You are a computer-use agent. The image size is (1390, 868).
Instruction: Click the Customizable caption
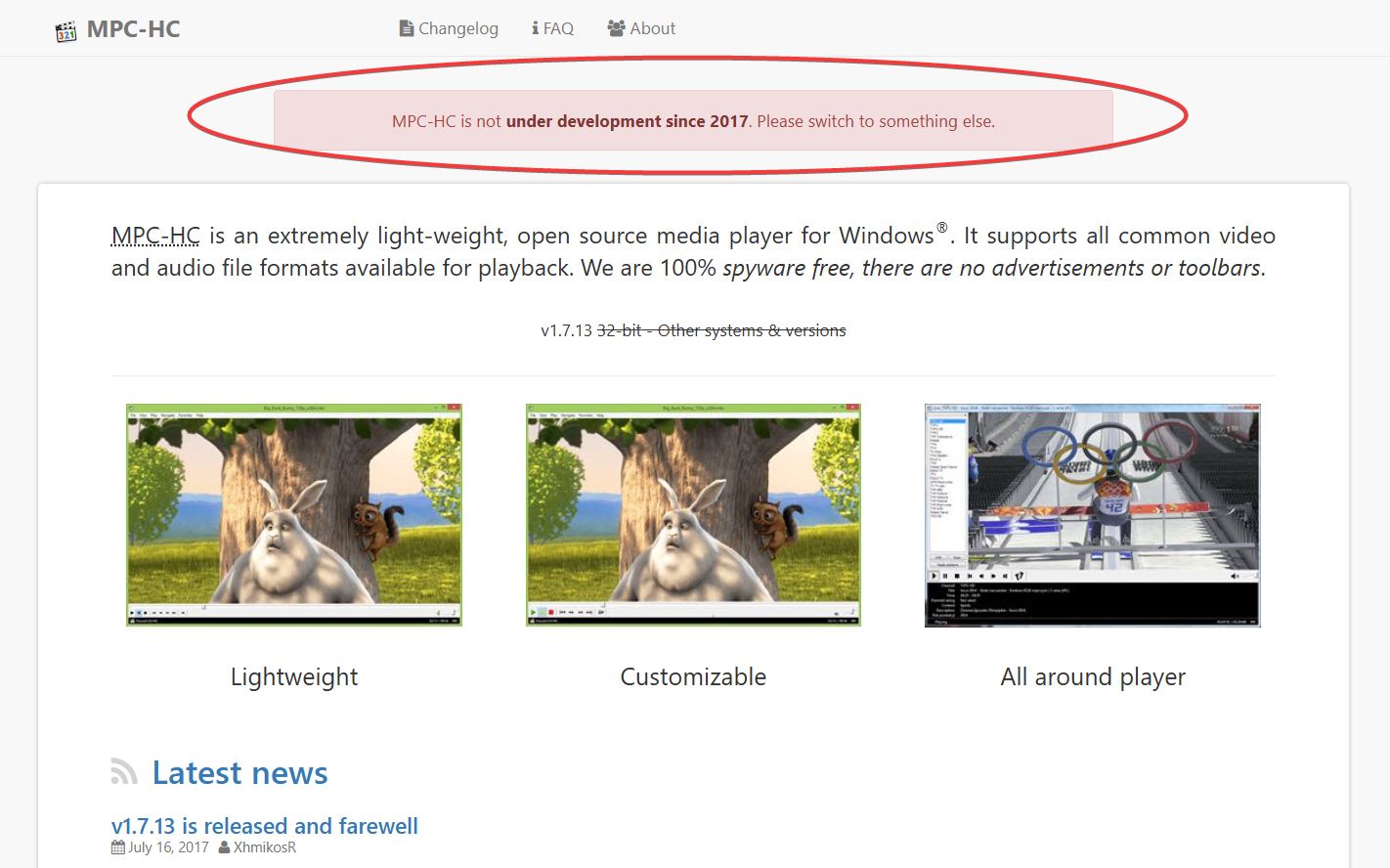coord(693,676)
